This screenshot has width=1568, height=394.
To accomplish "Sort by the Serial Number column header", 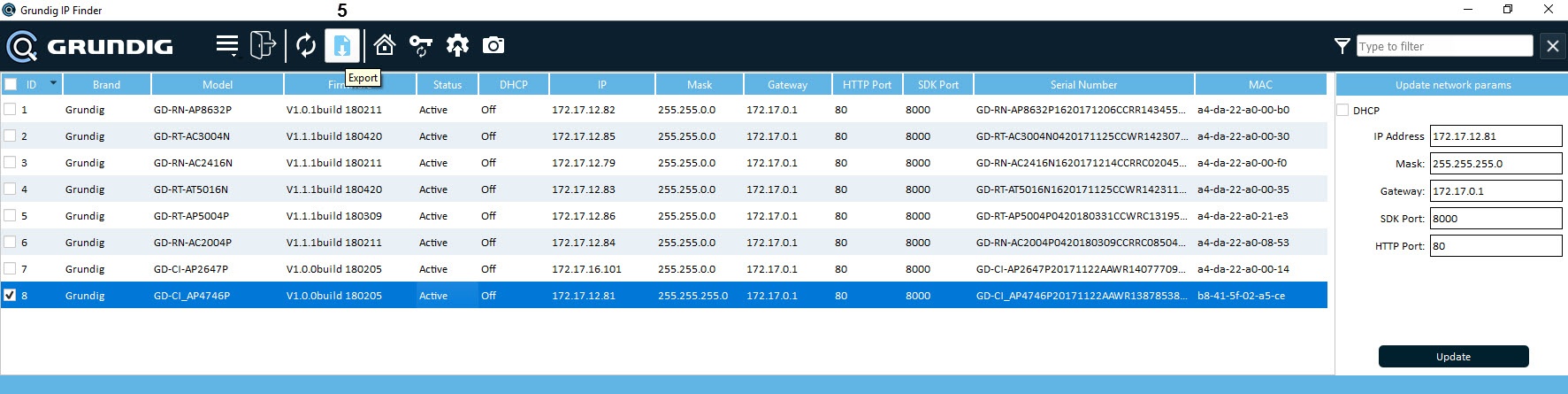I will [1083, 84].
